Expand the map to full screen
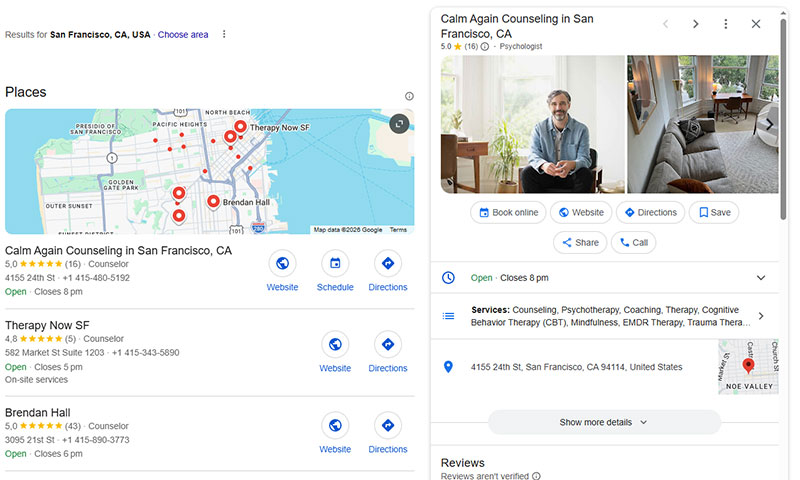This screenshot has height=480, width=800. (x=399, y=123)
